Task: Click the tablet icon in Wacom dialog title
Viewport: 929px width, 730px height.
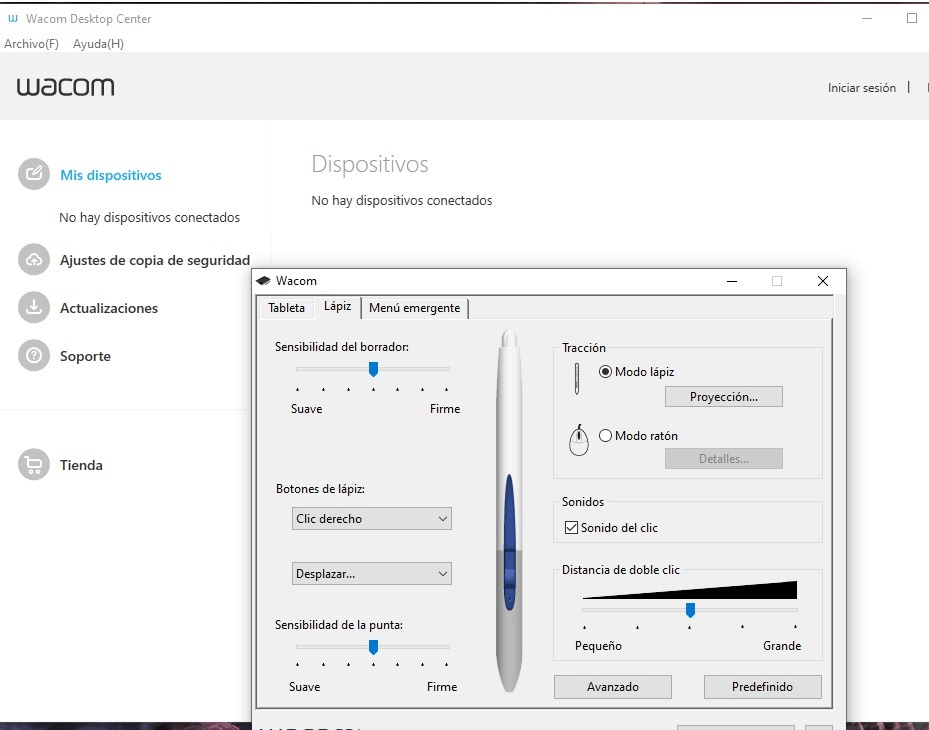Action: [263, 281]
